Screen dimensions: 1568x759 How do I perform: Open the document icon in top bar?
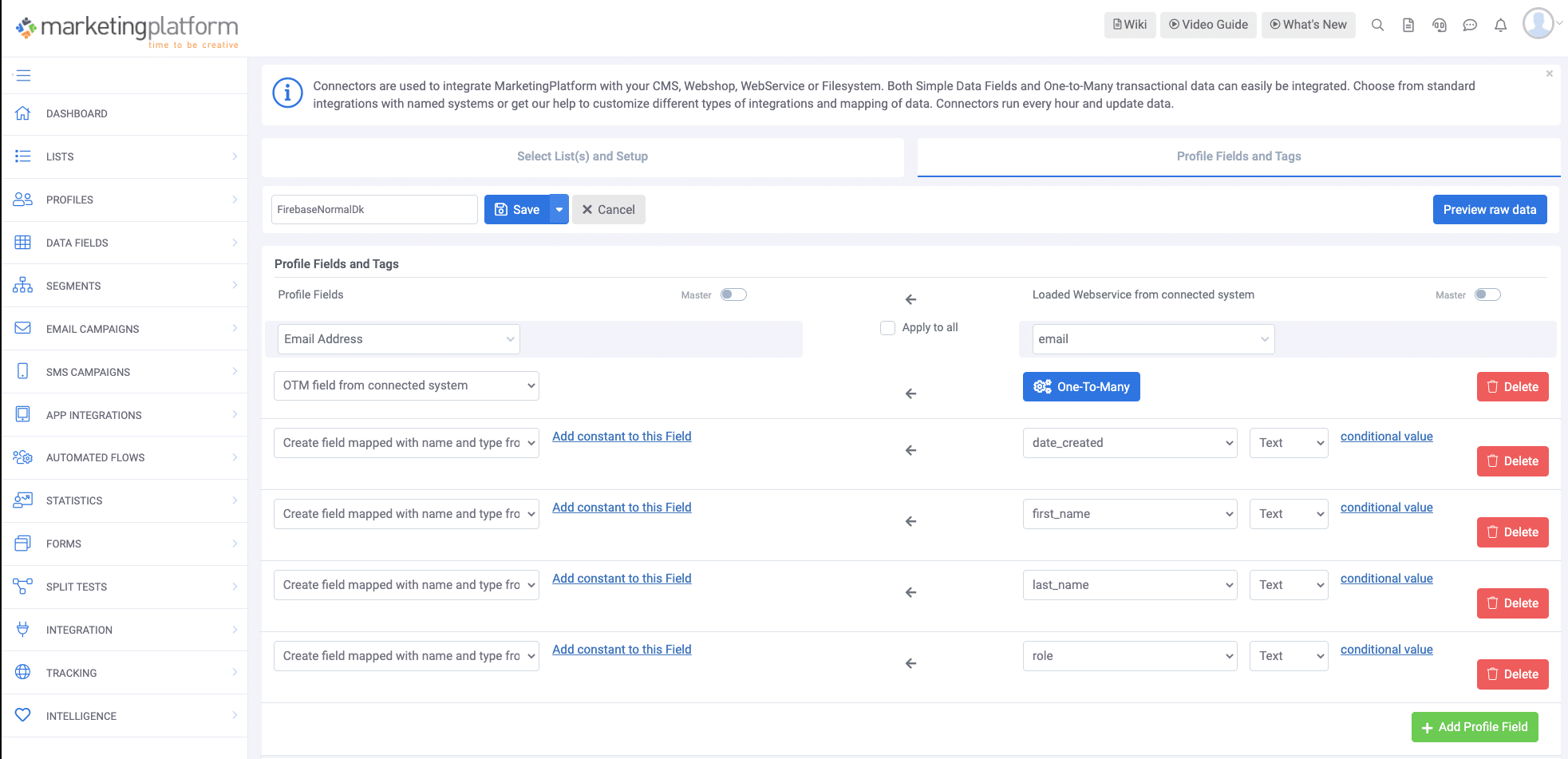1408,25
